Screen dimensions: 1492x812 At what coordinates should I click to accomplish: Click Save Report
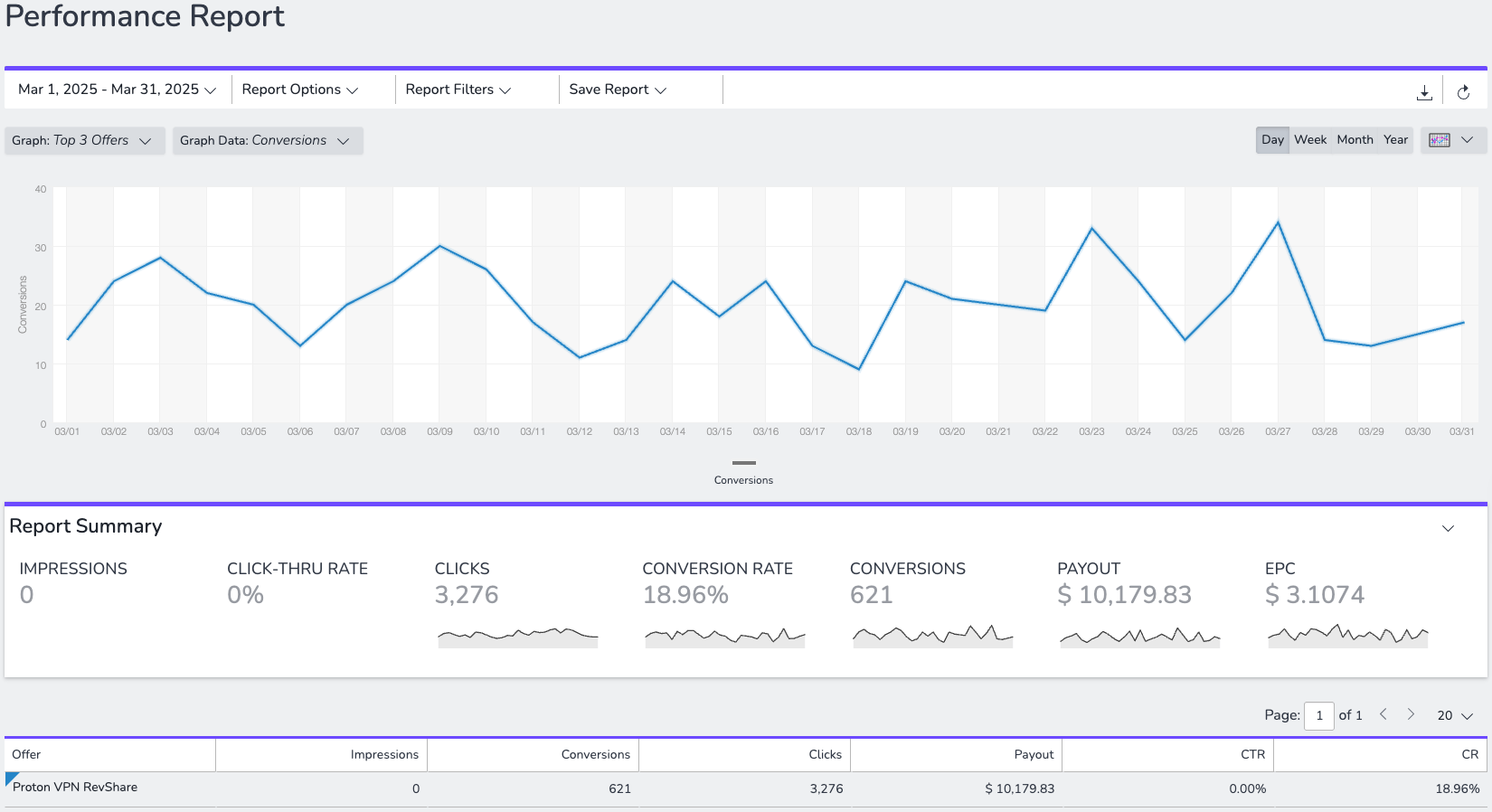pos(618,90)
